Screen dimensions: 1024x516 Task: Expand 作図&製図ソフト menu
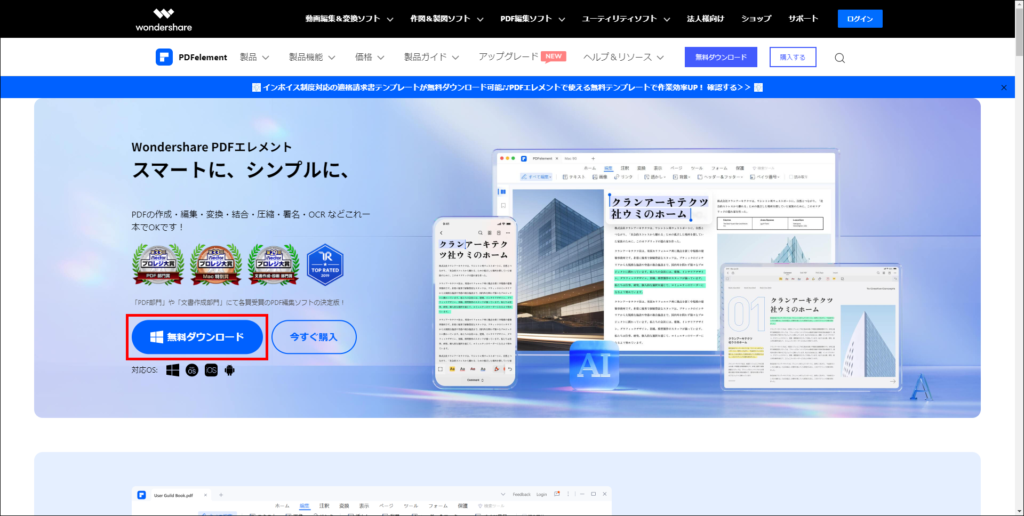447,19
